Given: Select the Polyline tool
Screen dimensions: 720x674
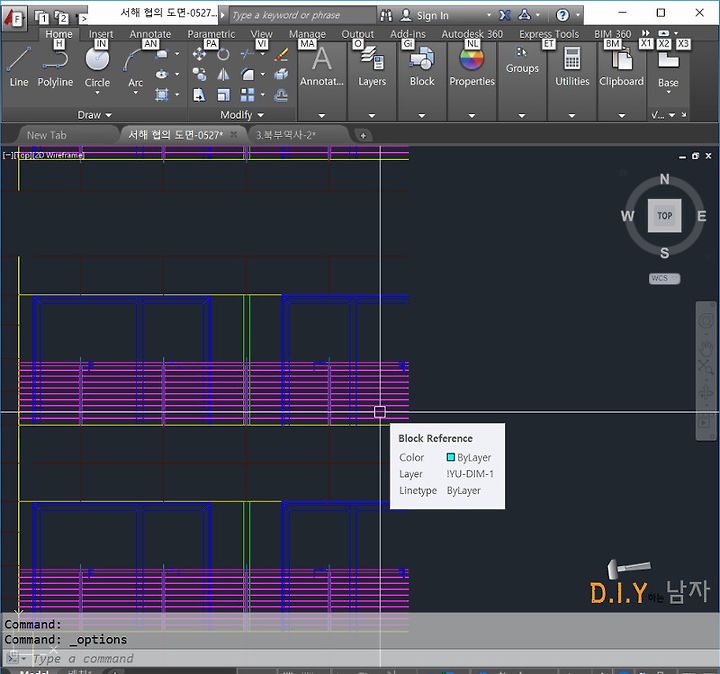Looking at the screenshot, I should 55,67.
